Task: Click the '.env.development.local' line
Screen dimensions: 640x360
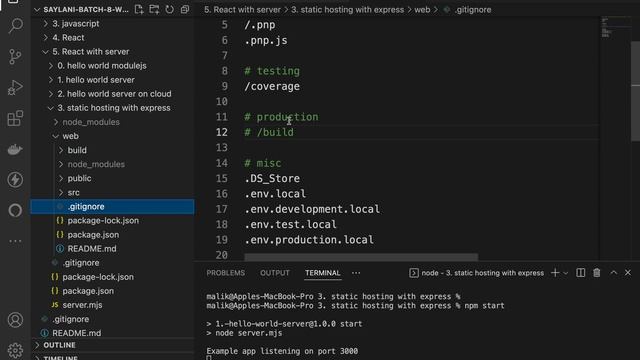Action: (312, 209)
